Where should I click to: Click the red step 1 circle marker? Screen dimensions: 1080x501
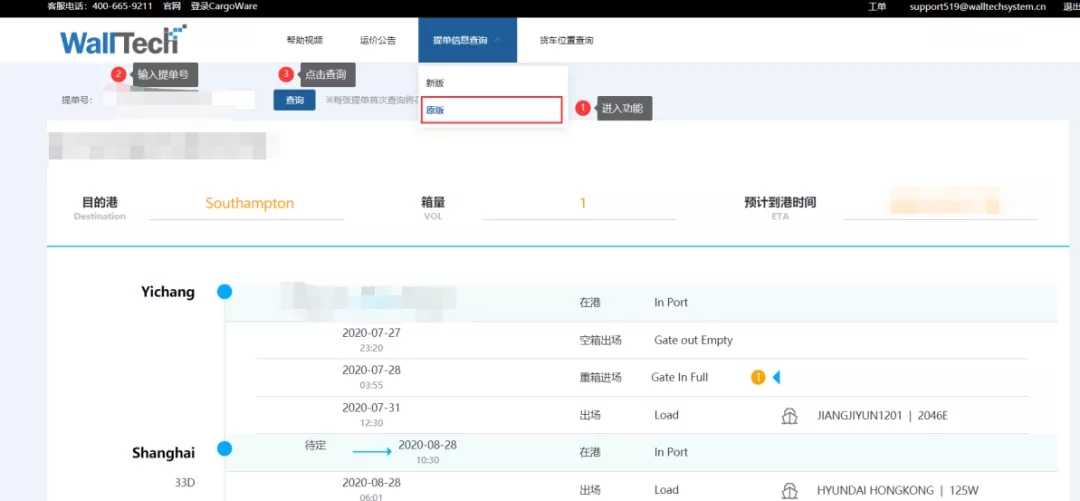(583, 108)
